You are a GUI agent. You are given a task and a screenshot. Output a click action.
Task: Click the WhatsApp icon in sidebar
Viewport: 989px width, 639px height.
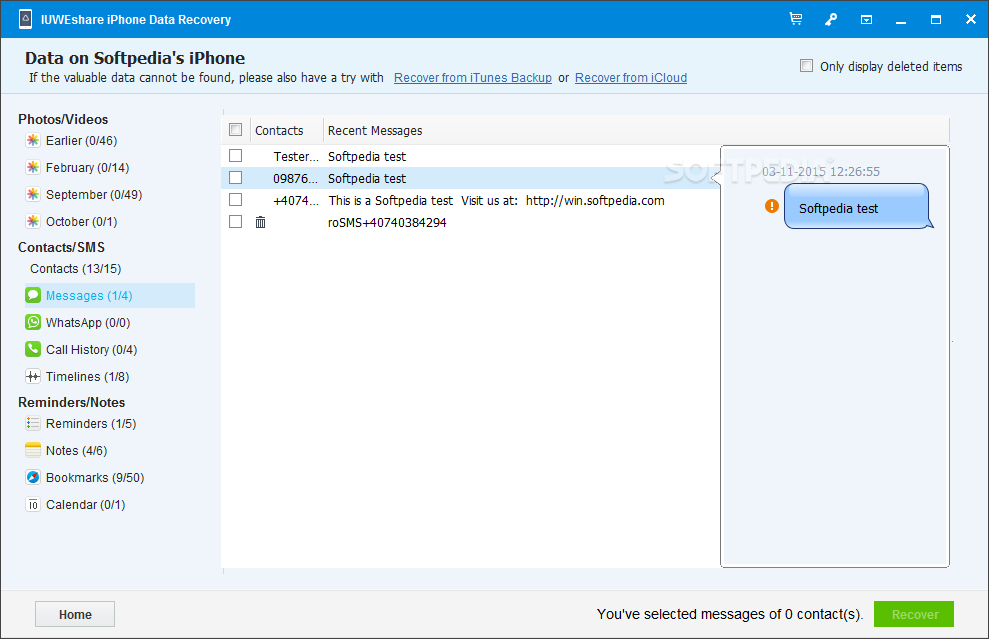33,322
